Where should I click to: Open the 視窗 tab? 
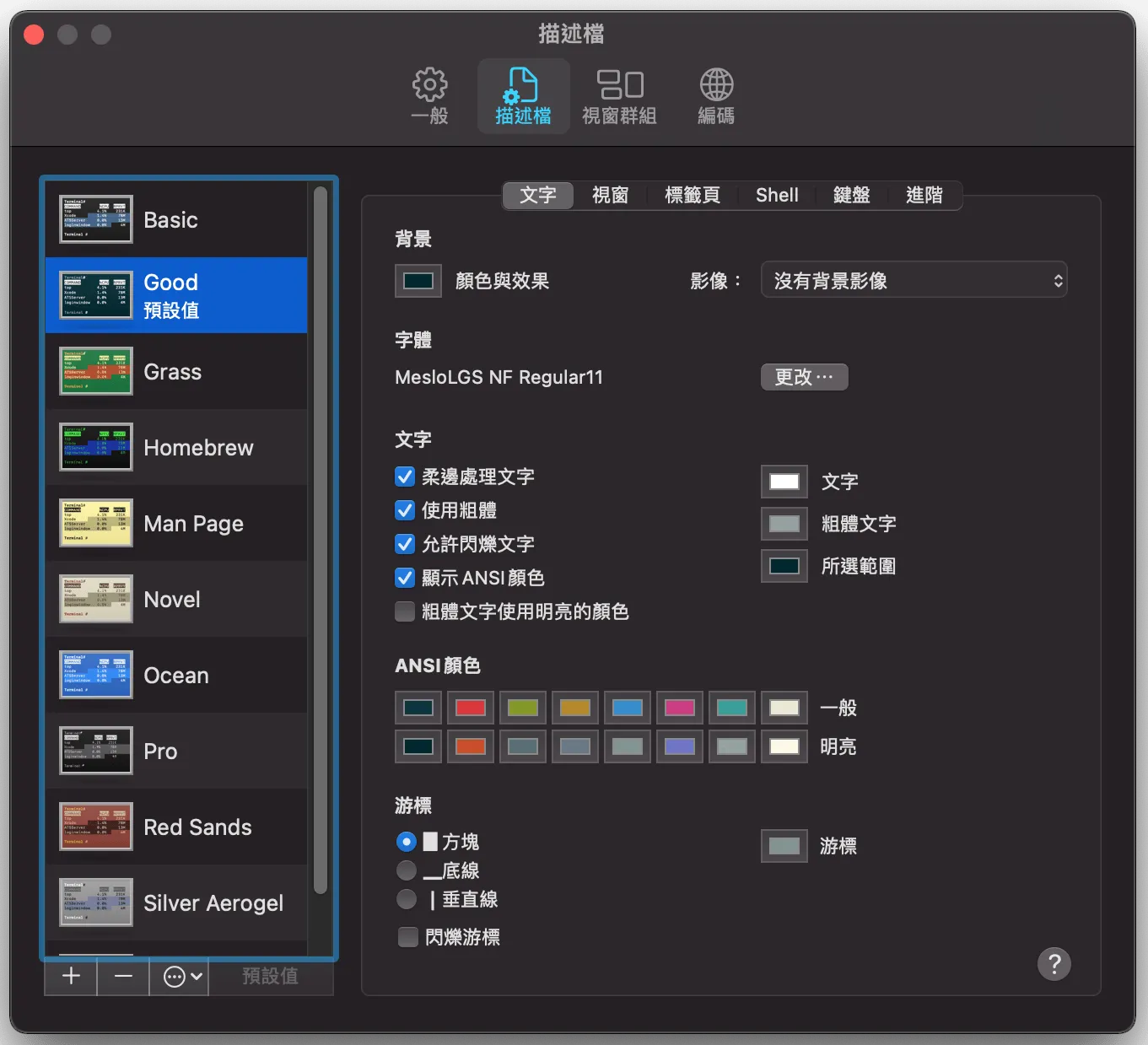pyautogui.click(x=610, y=195)
